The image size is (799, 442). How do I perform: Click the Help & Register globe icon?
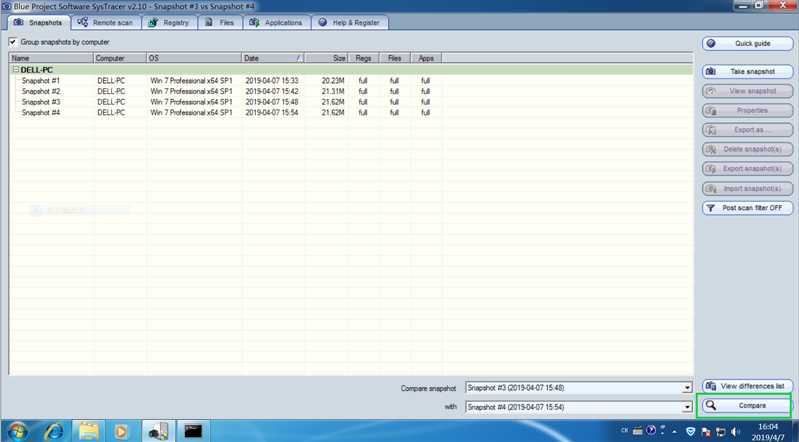pyautogui.click(x=323, y=22)
